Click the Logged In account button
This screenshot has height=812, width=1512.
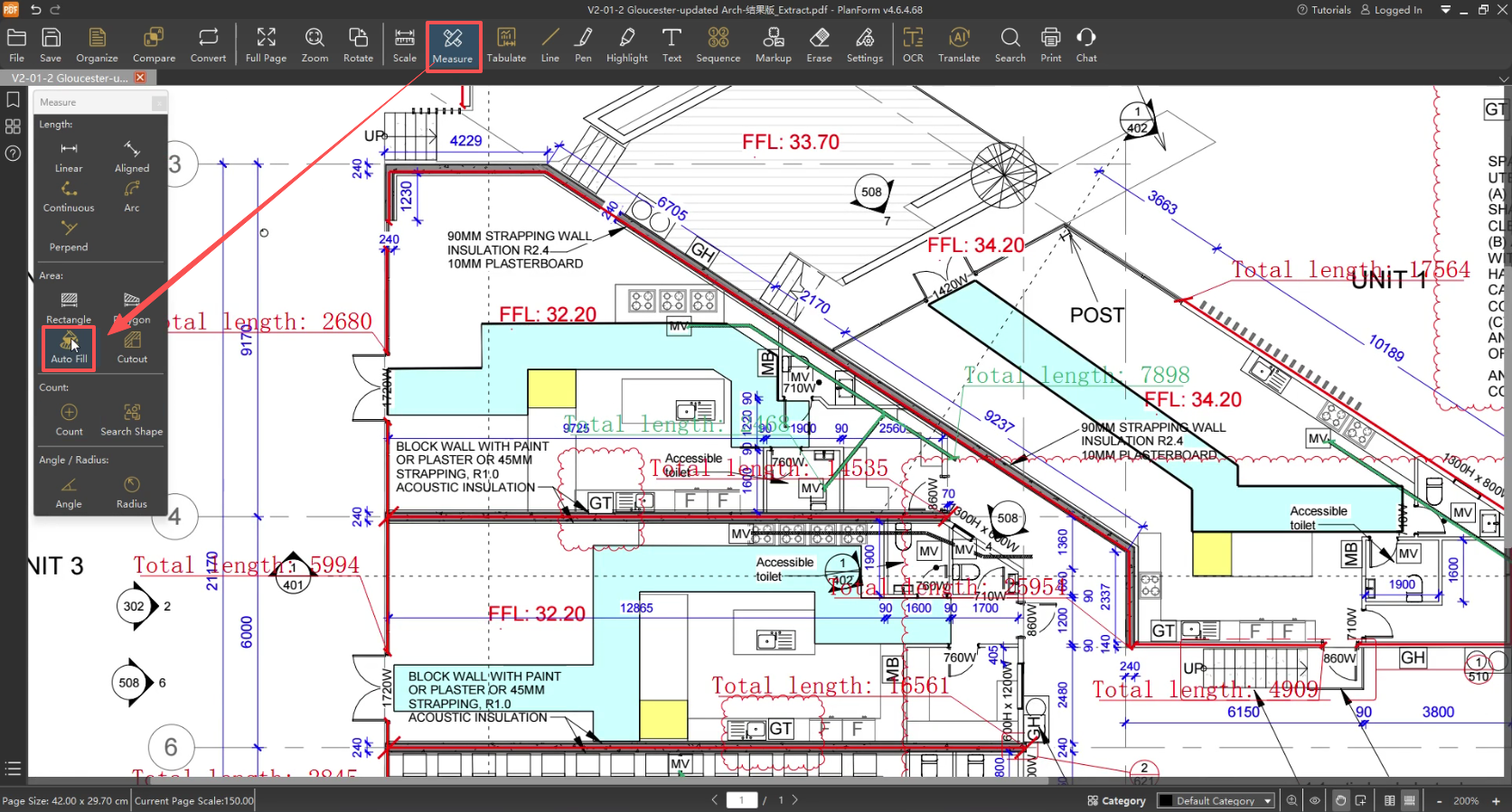[x=1391, y=10]
